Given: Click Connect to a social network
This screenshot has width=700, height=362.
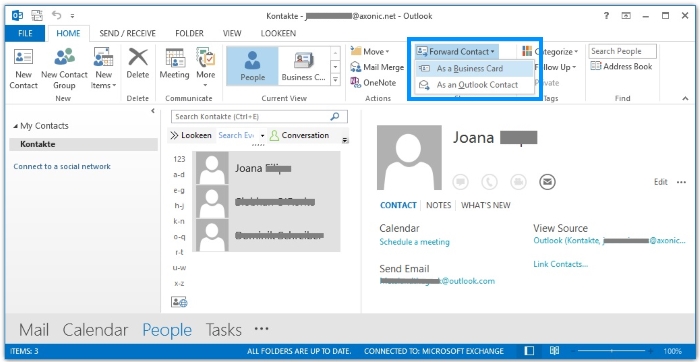Looking at the screenshot, I should point(62,166).
